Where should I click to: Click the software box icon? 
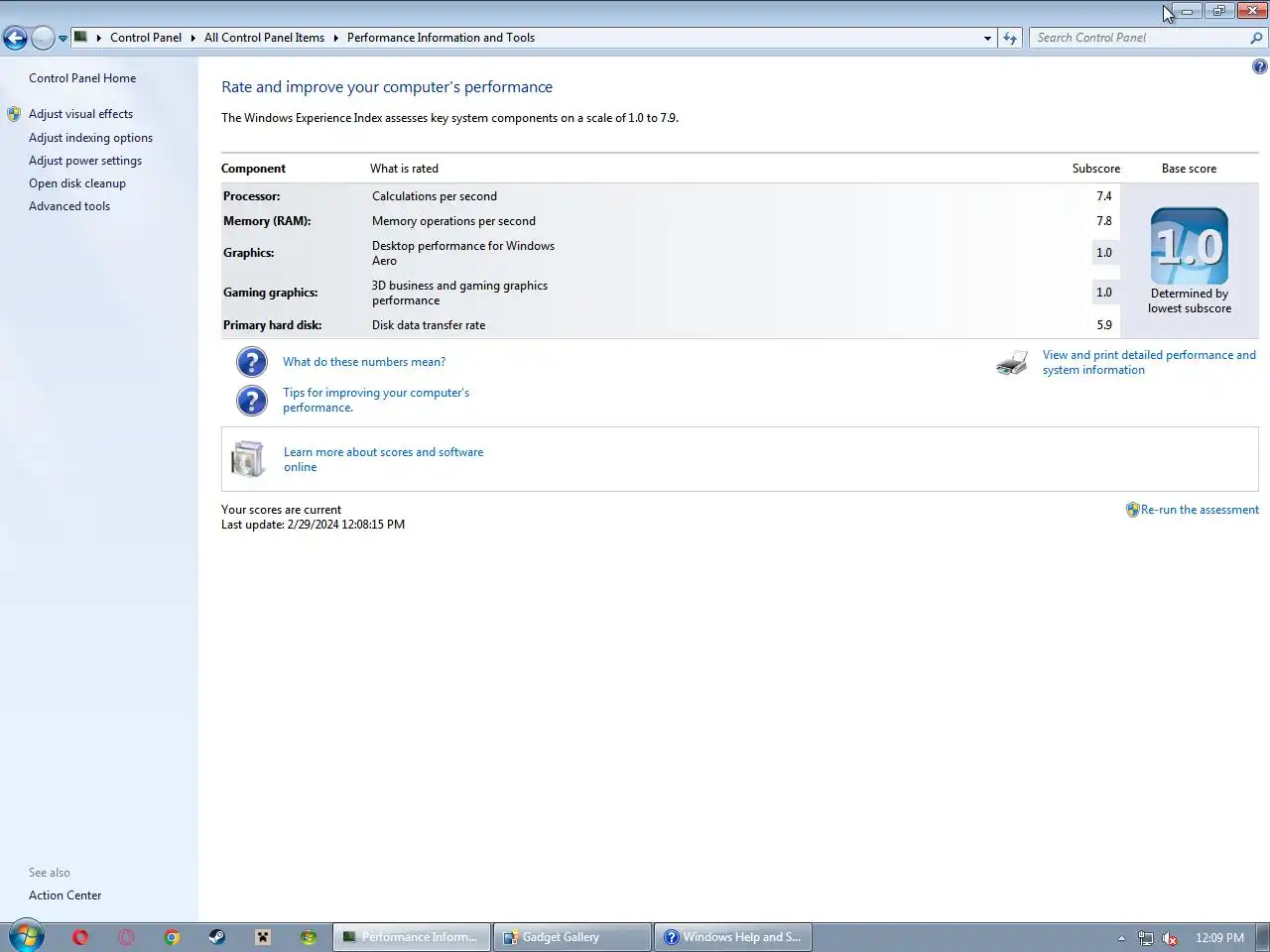pos(248,459)
